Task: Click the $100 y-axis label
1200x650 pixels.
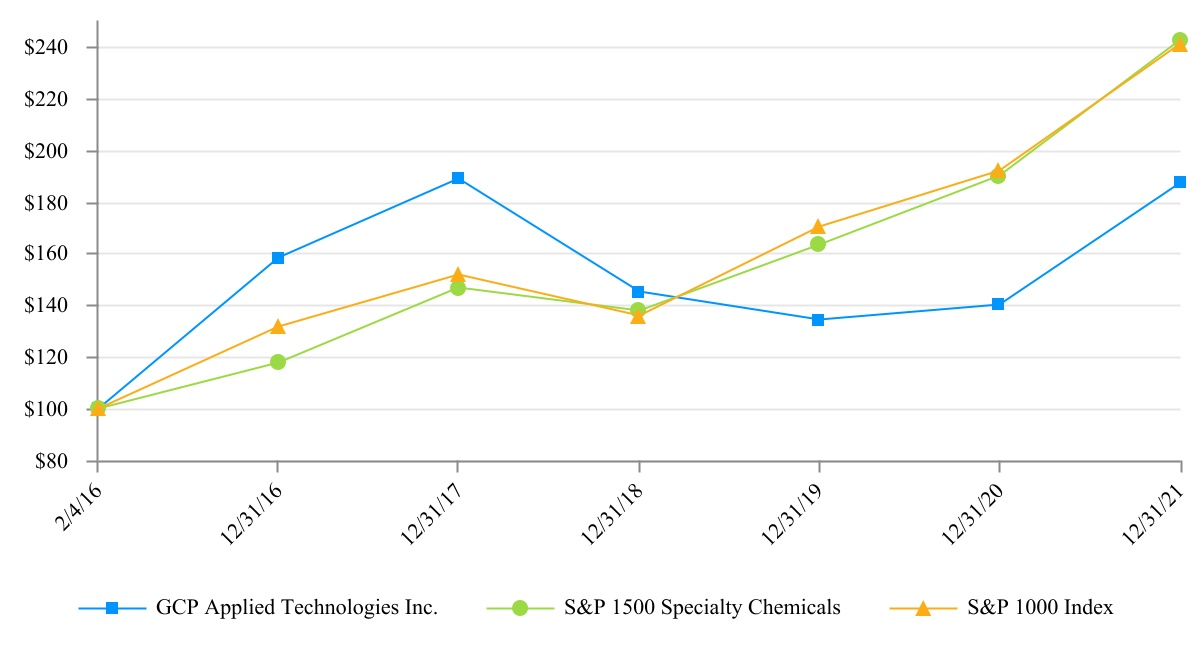Action: (47, 409)
